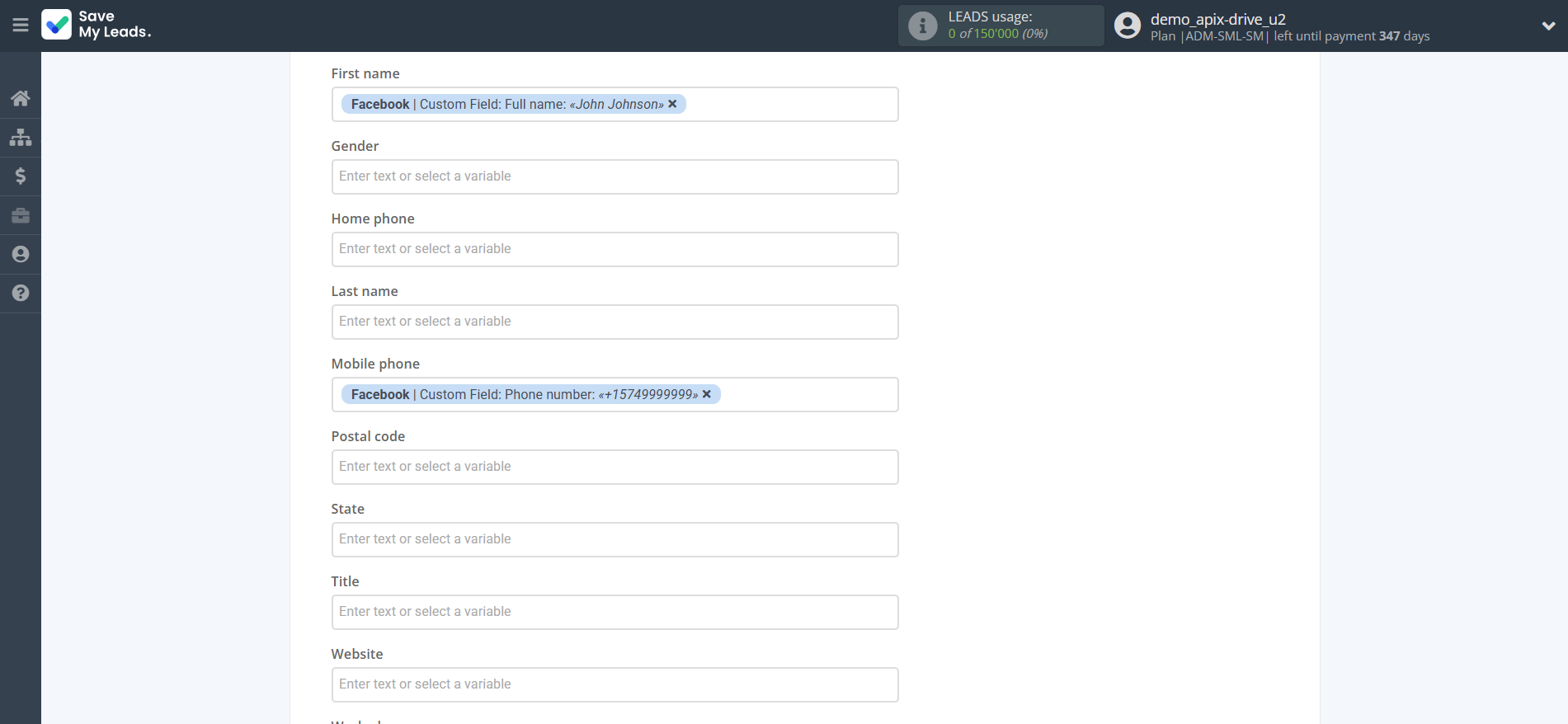
Task: Click into the Website field
Action: (x=614, y=684)
